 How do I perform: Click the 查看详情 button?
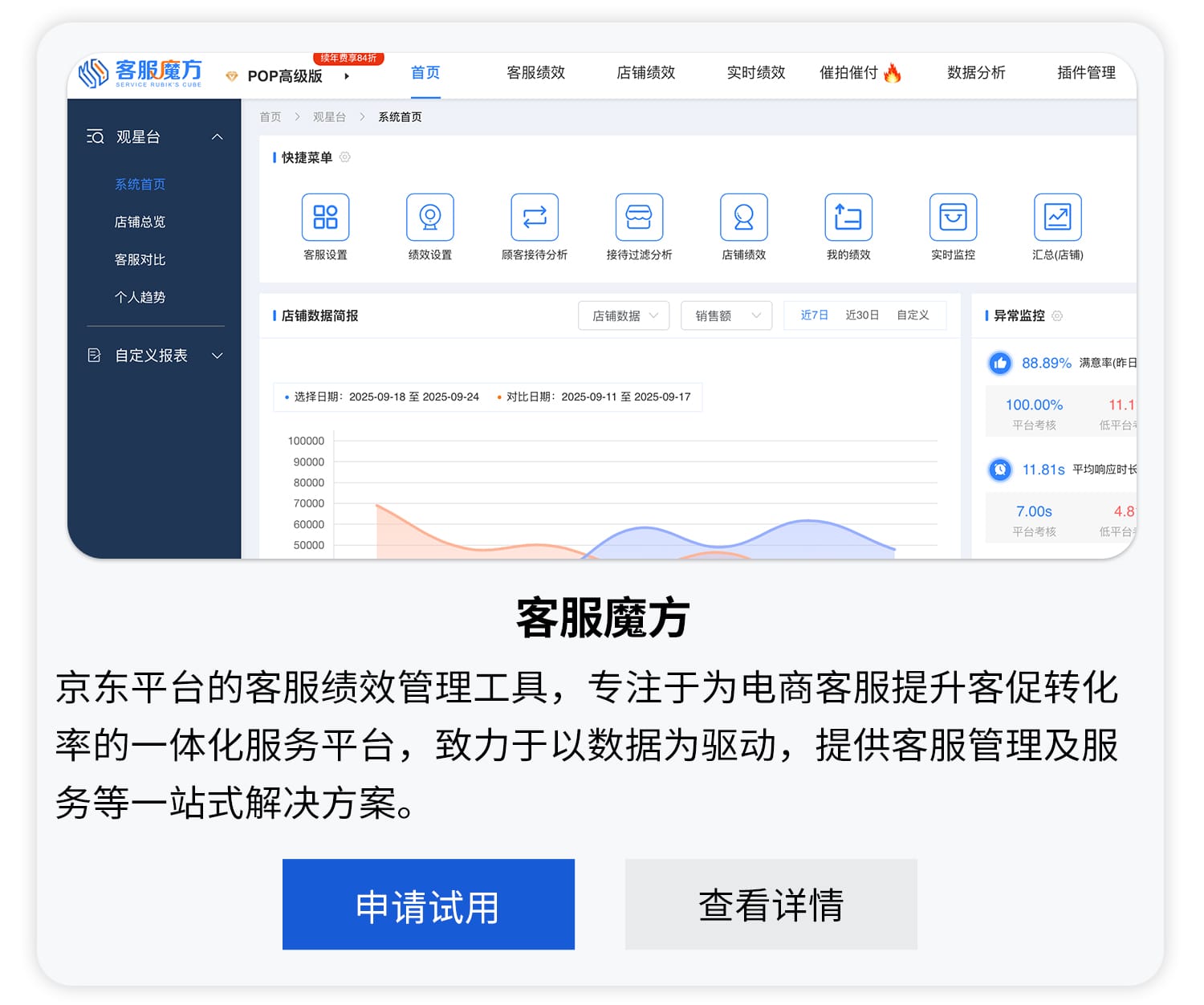click(771, 905)
